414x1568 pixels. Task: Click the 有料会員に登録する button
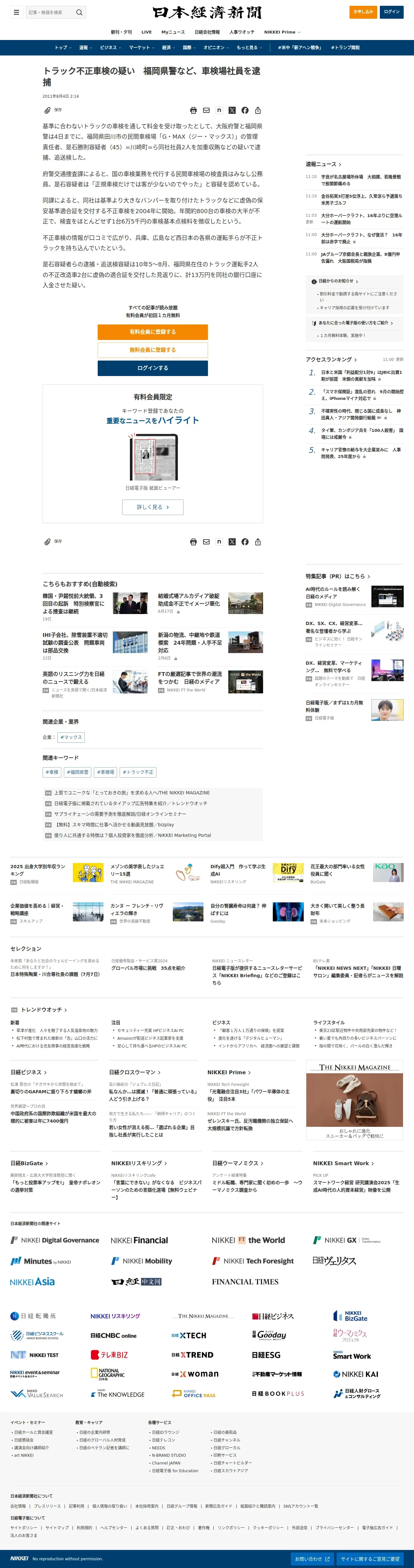click(153, 332)
